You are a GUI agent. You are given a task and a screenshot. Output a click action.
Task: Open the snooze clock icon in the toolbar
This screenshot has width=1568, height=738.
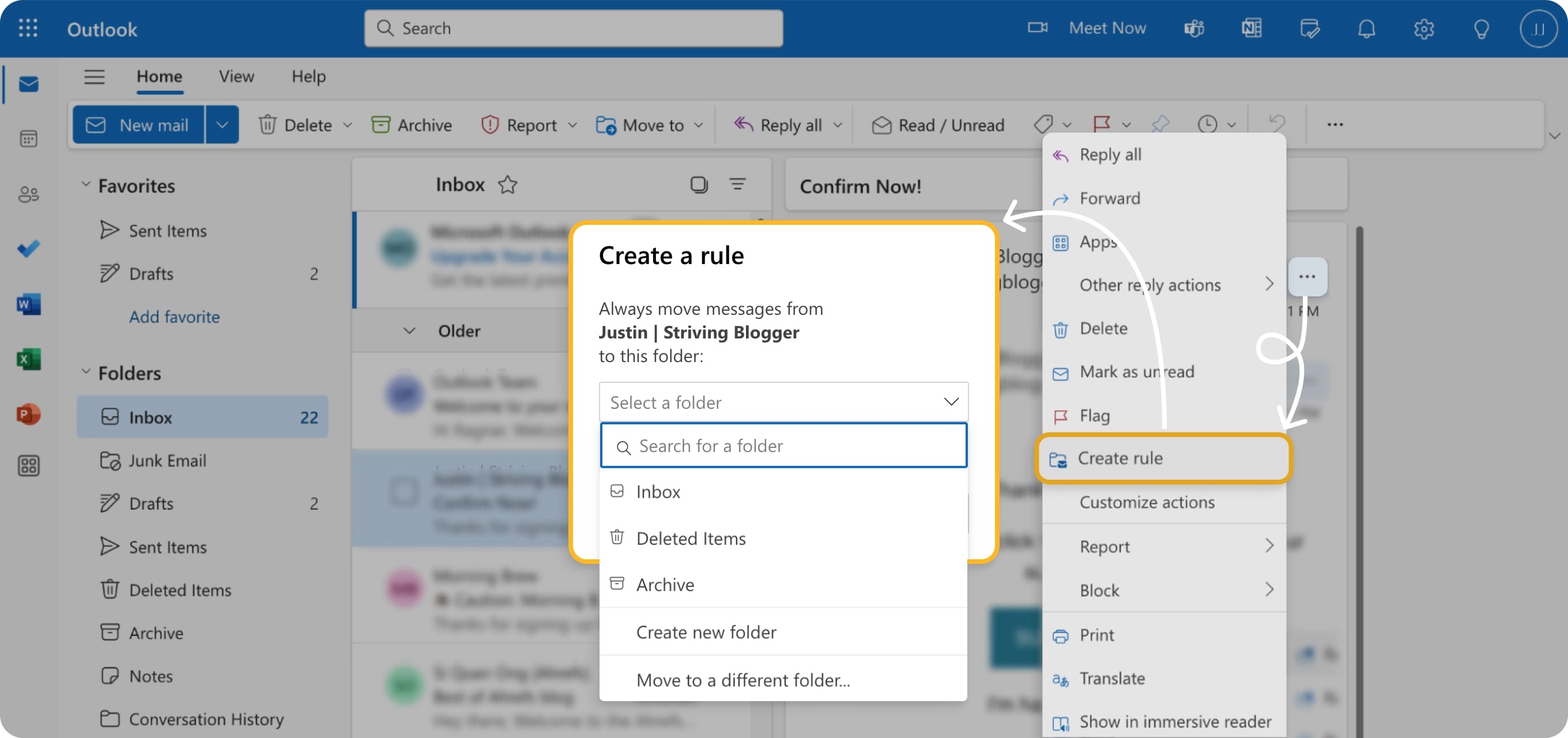click(x=1208, y=124)
